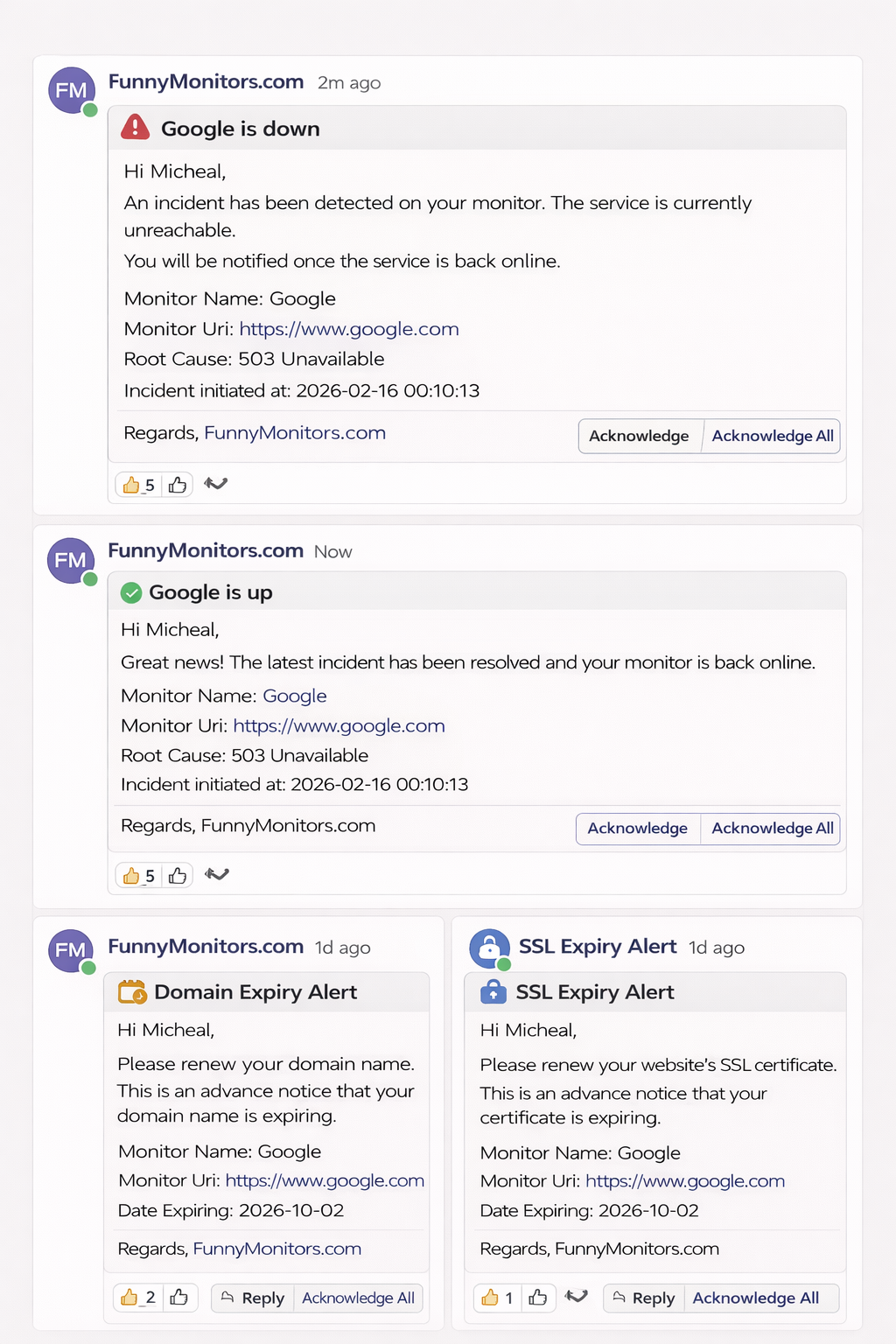Click Reply on the Domain Expiry Alert
896x1344 pixels.
[x=253, y=1298]
